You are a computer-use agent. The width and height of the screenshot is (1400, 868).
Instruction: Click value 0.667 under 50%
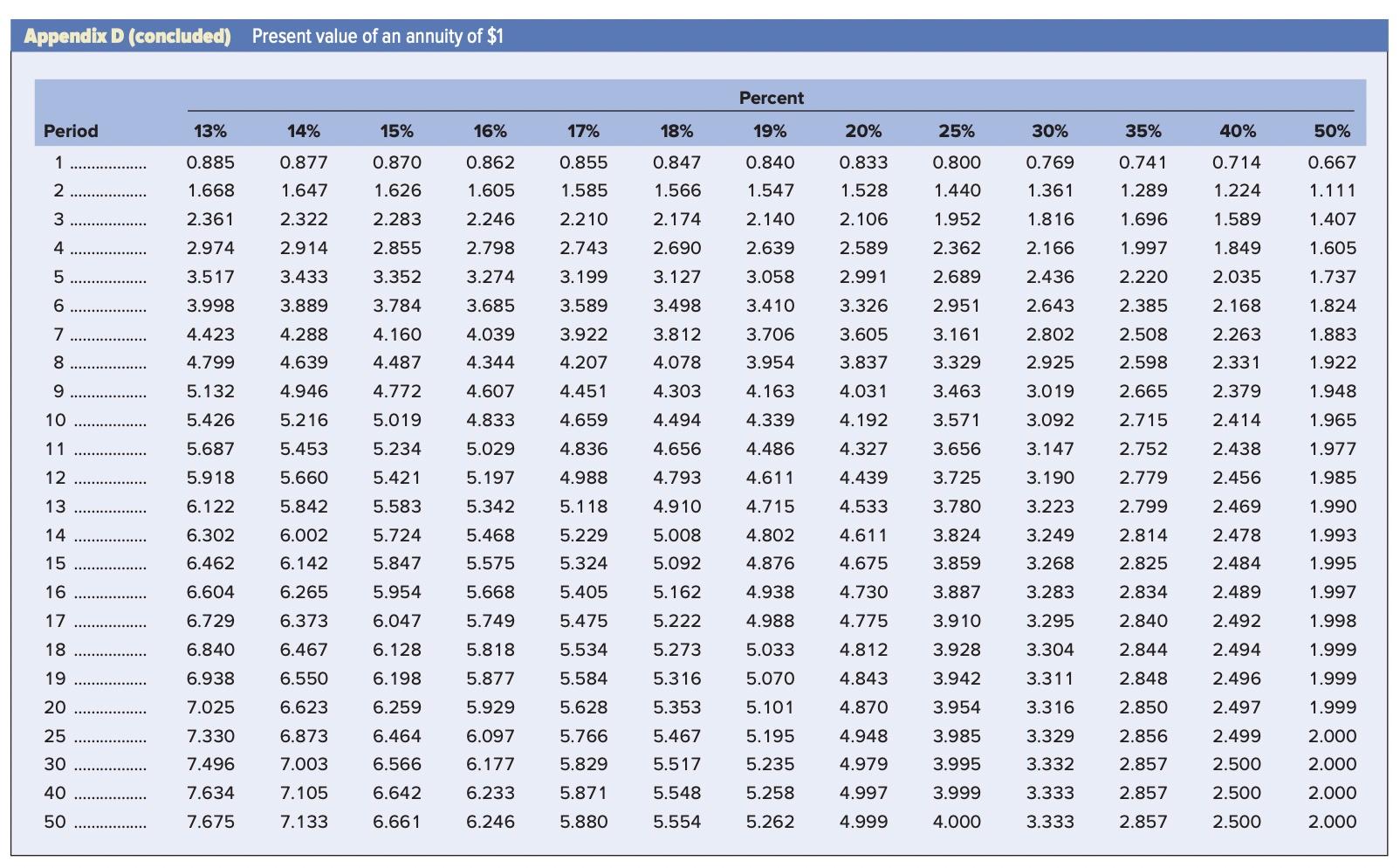(x=1332, y=162)
